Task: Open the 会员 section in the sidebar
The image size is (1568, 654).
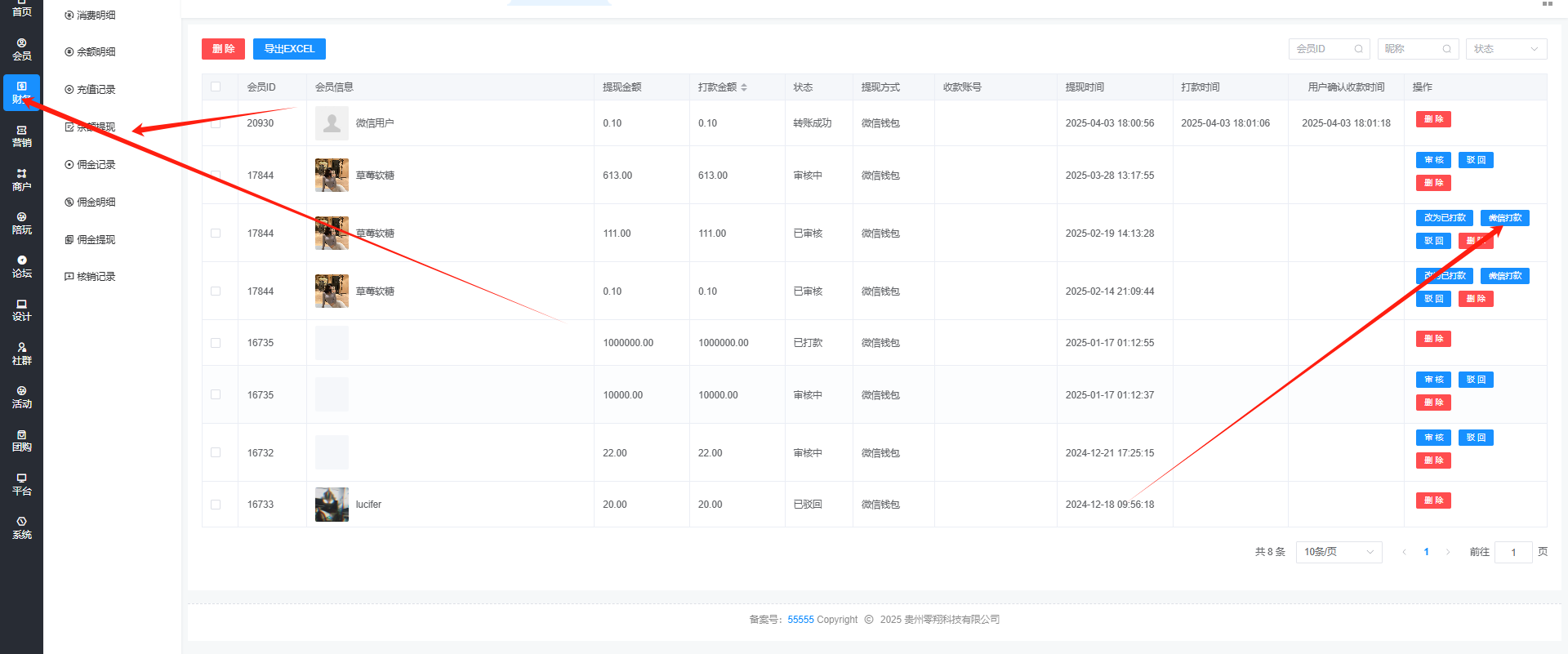Action: [21, 50]
